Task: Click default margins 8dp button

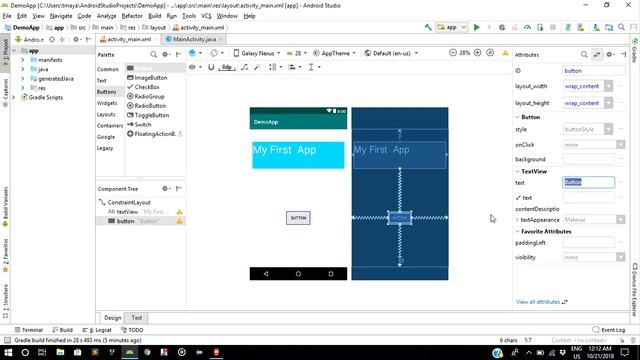Action: [227, 67]
